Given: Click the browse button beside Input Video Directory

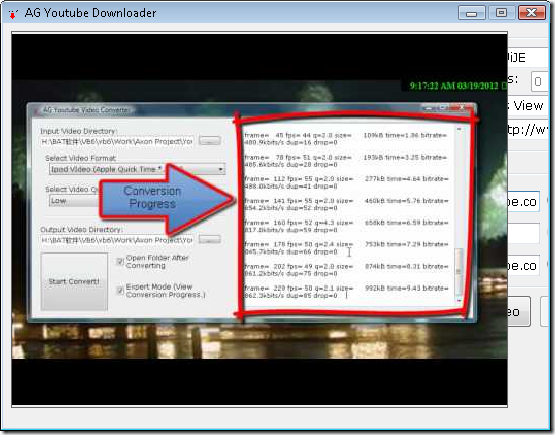Looking at the screenshot, I should (x=210, y=141).
